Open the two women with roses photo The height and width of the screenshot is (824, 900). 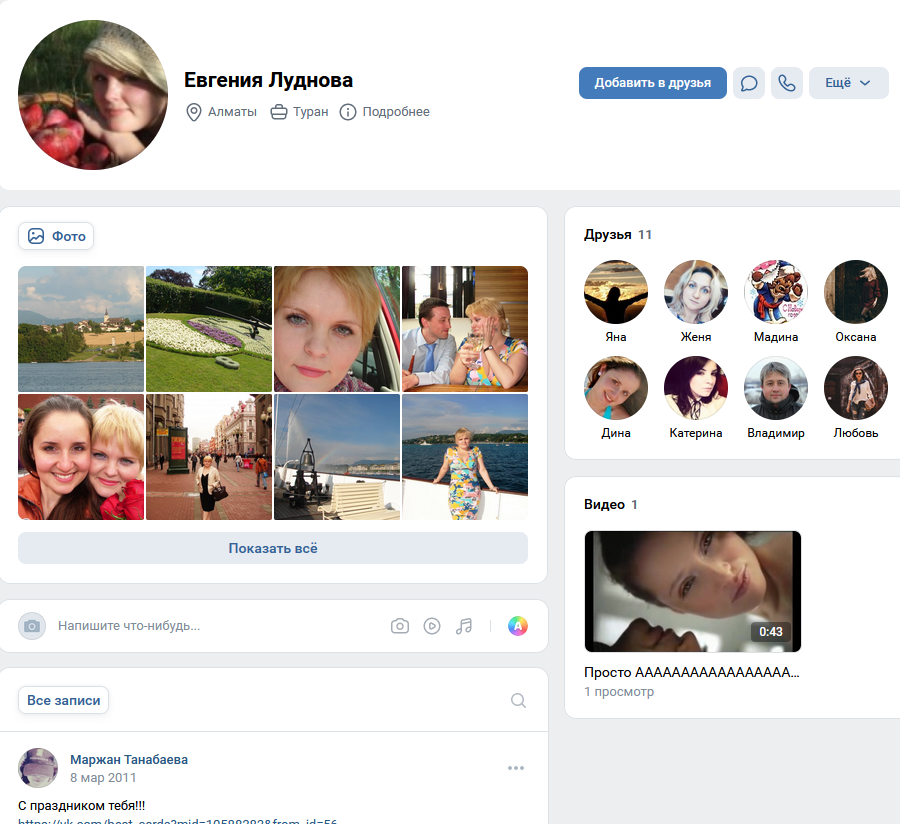(x=81, y=457)
